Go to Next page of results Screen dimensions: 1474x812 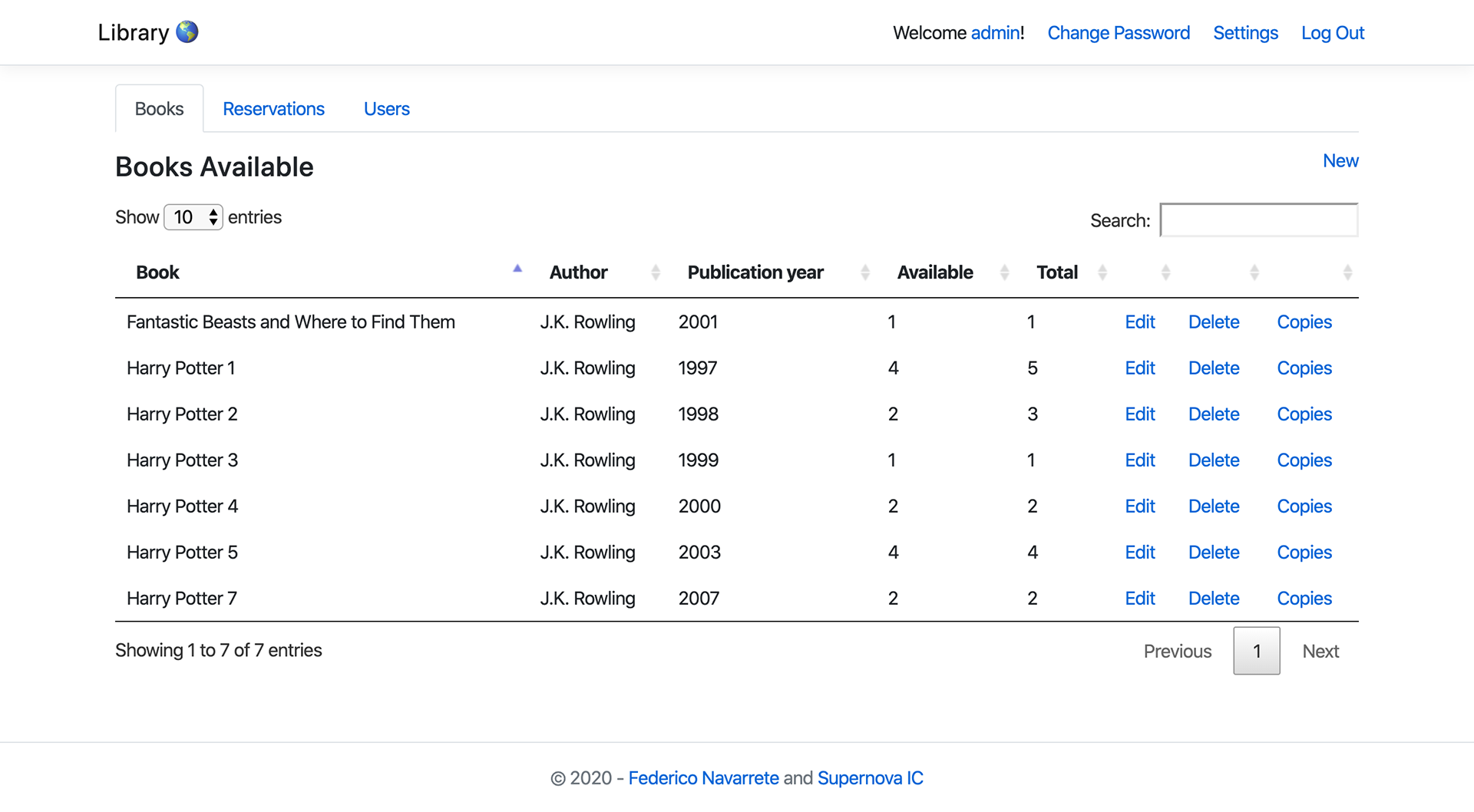tap(1320, 651)
